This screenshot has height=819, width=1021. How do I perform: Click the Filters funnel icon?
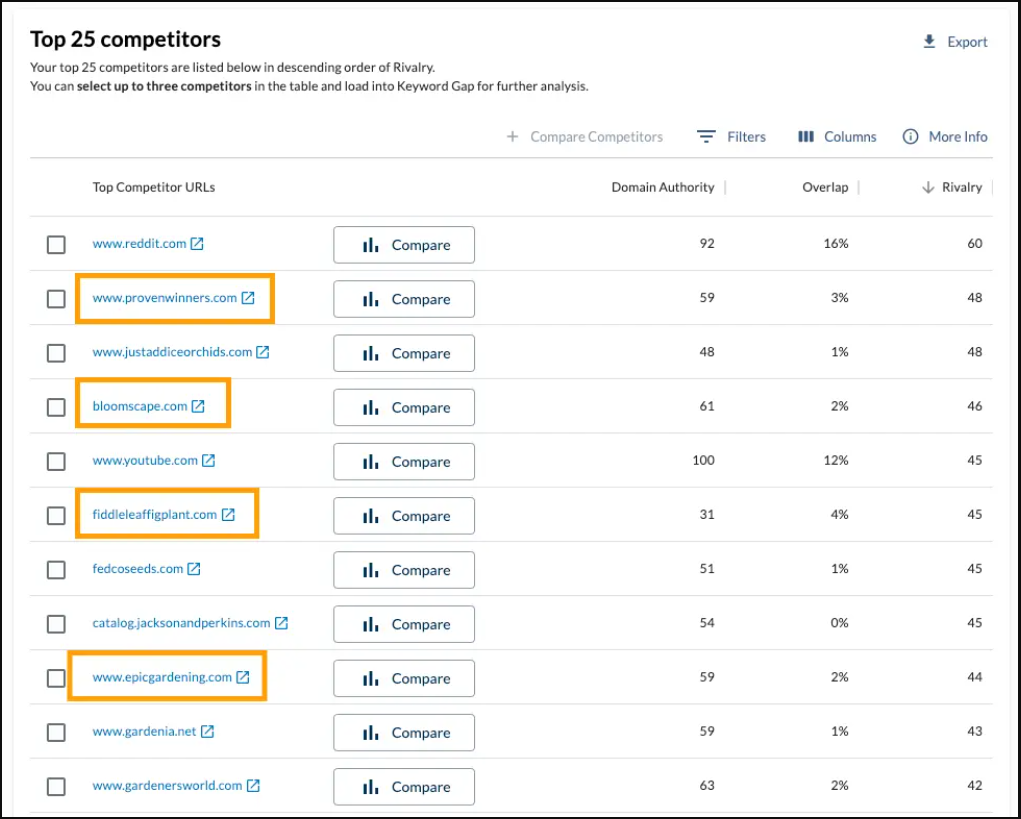[706, 137]
